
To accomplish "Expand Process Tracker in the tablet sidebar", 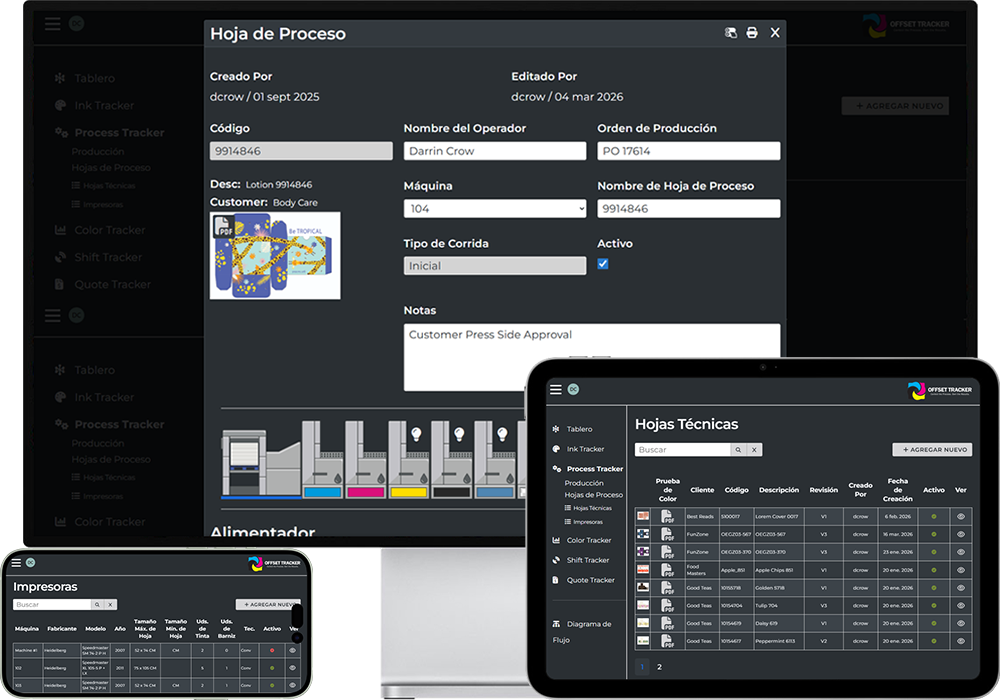I will click(594, 469).
